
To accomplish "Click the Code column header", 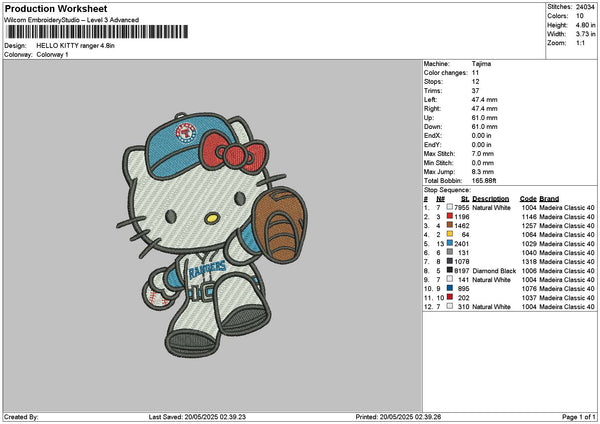I will 528,199.
